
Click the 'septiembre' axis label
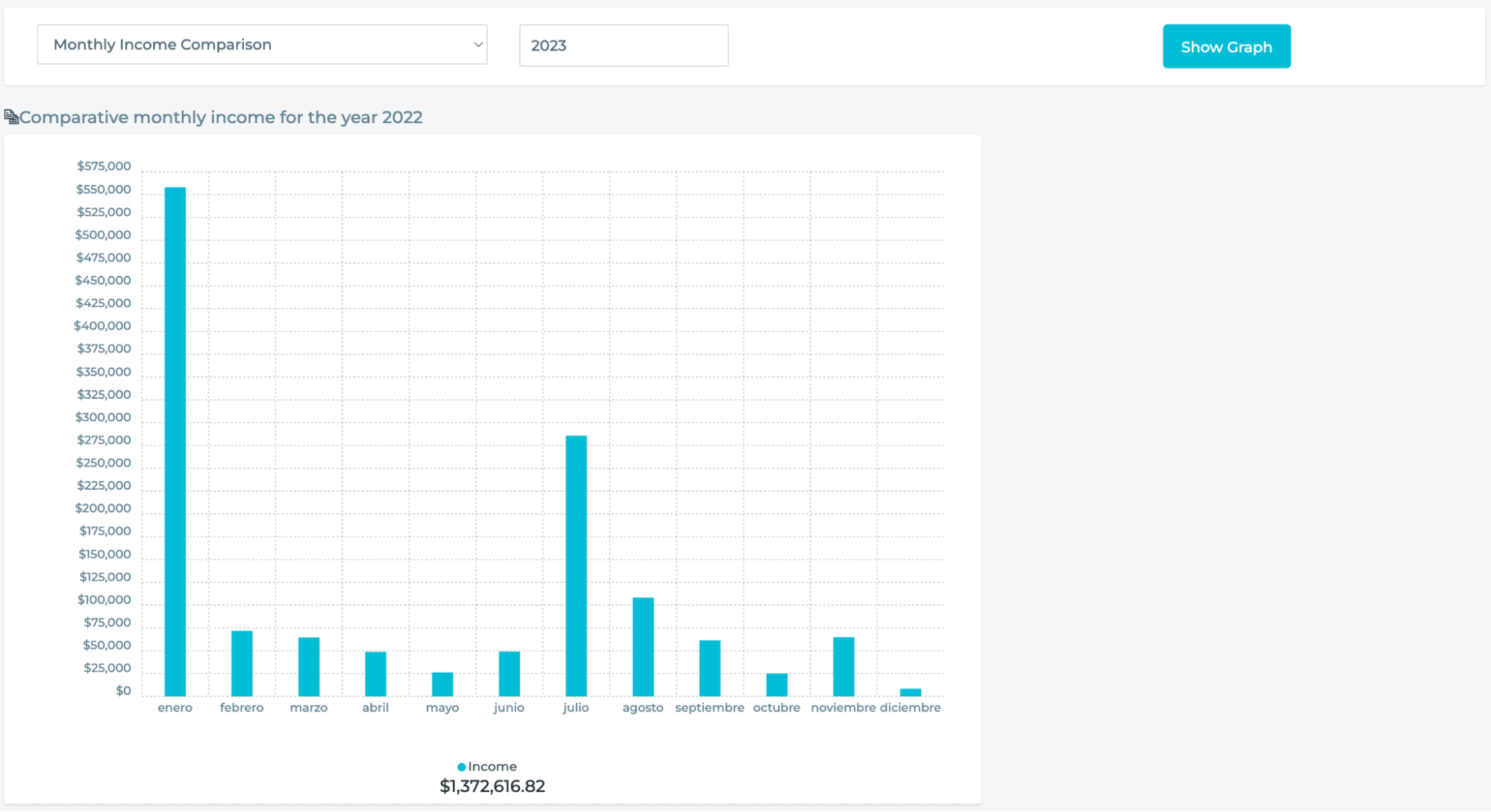710,708
